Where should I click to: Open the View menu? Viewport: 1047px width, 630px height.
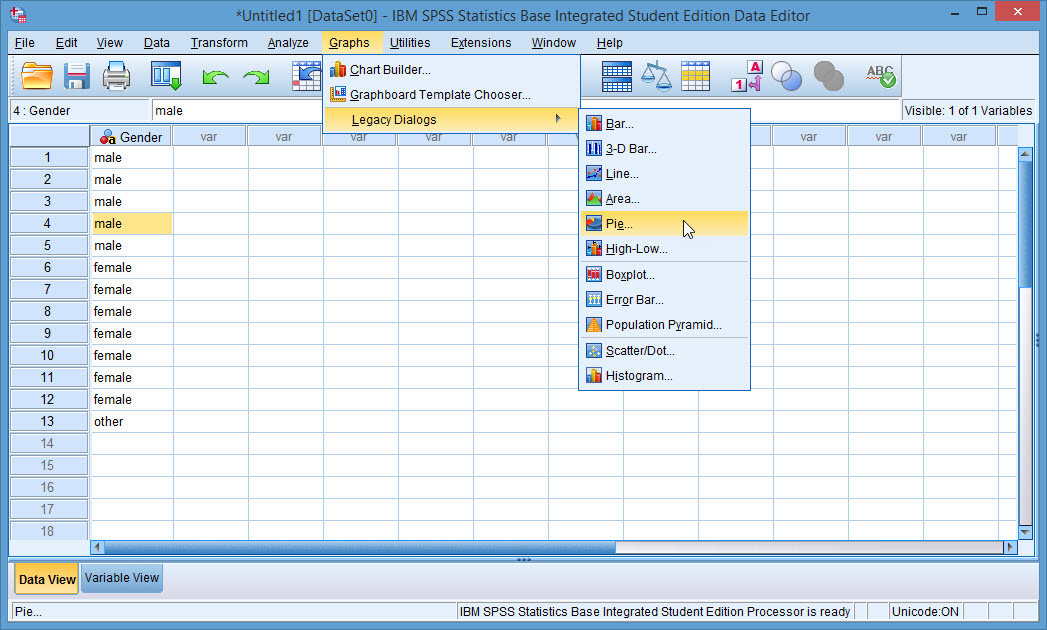tap(110, 43)
